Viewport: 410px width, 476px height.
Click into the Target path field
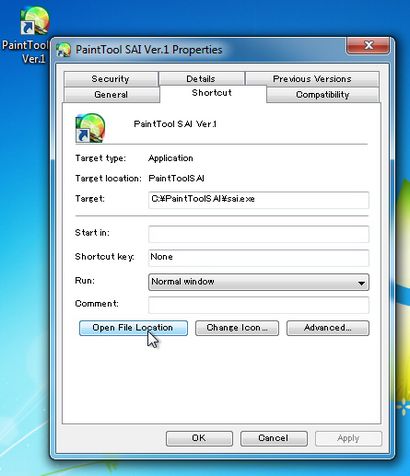click(259, 200)
